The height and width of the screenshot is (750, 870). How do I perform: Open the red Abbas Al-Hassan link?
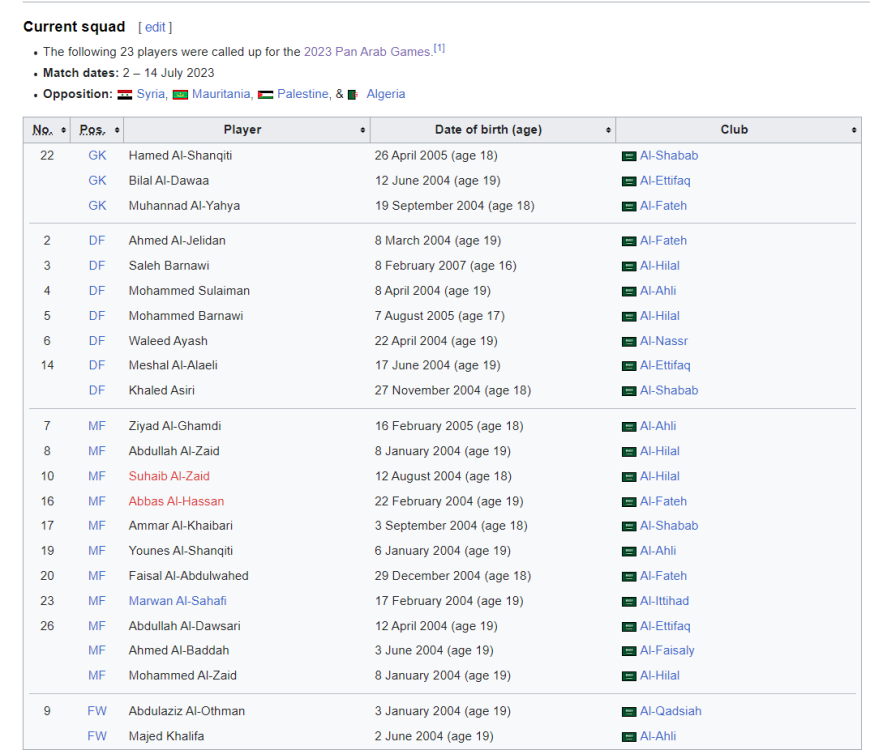coord(176,501)
